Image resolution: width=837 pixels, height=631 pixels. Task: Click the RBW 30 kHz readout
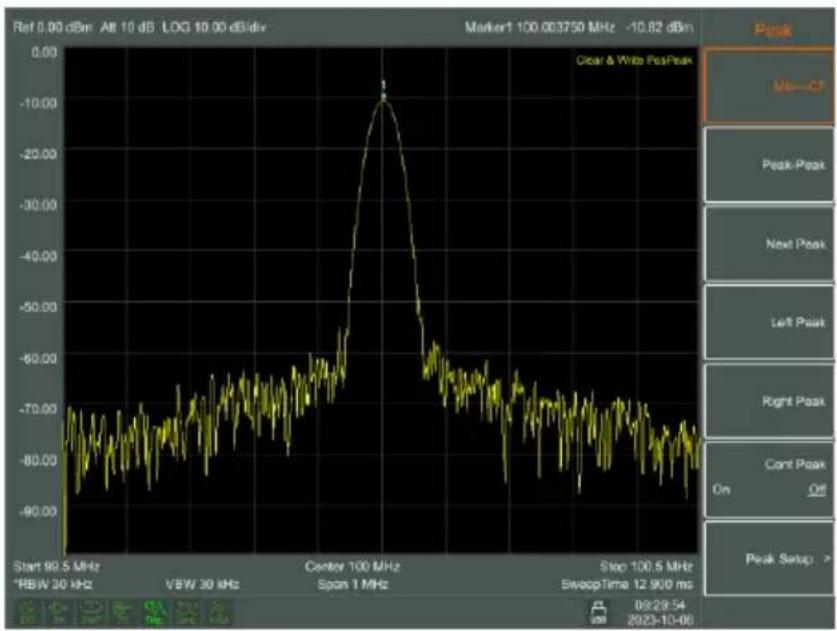[53, 584]
